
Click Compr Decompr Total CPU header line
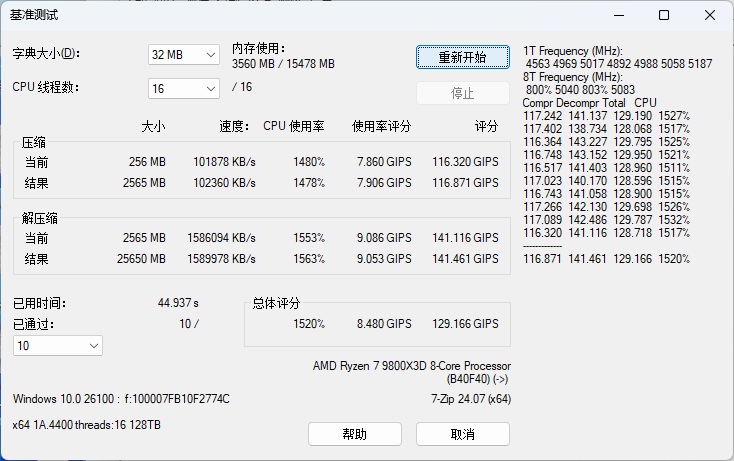(590, 103)
